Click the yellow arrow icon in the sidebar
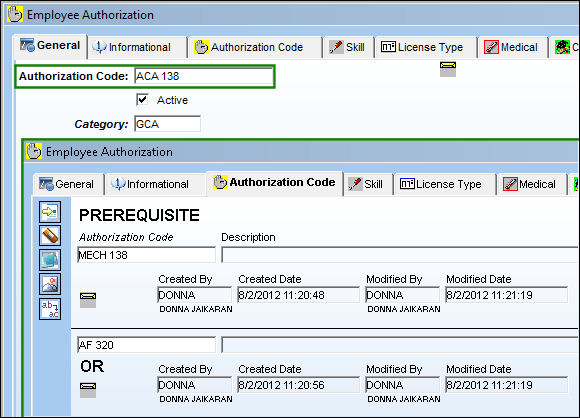580x418 pixels. click(50, 212)
